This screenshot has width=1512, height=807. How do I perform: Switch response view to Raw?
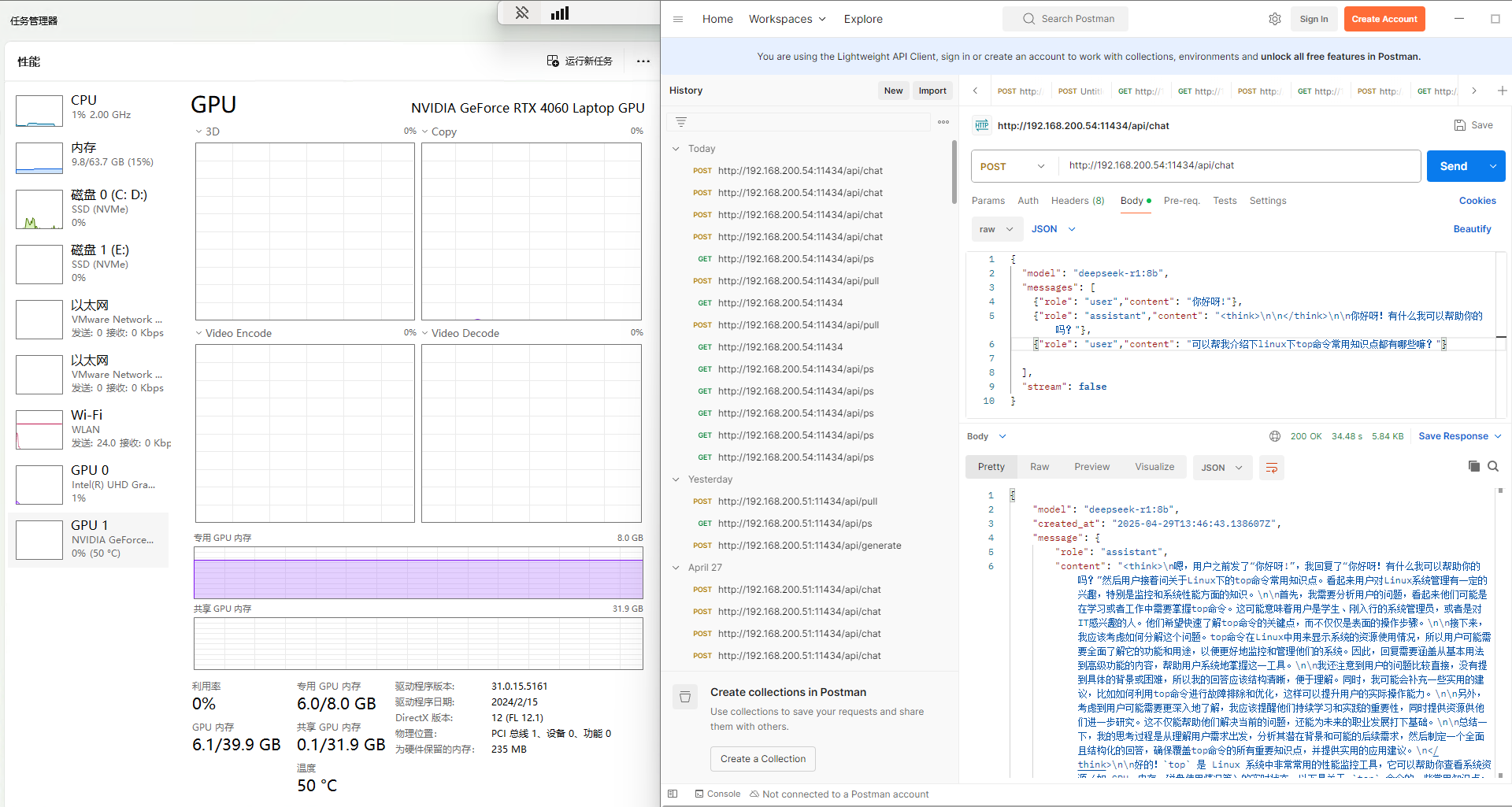pos(1039,467)
